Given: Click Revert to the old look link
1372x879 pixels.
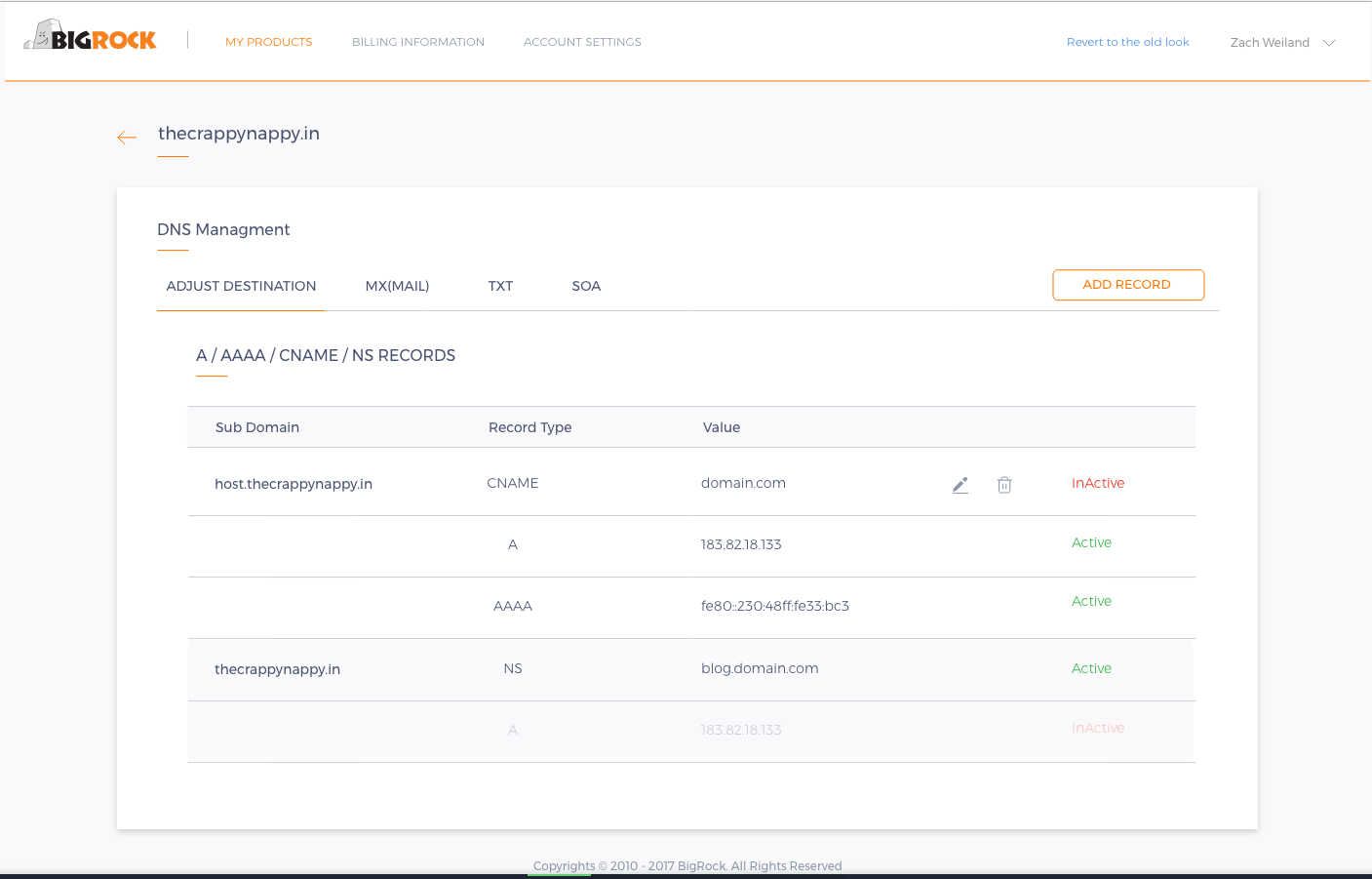Looking at the screenshot, I should [x=1128, y=42].
